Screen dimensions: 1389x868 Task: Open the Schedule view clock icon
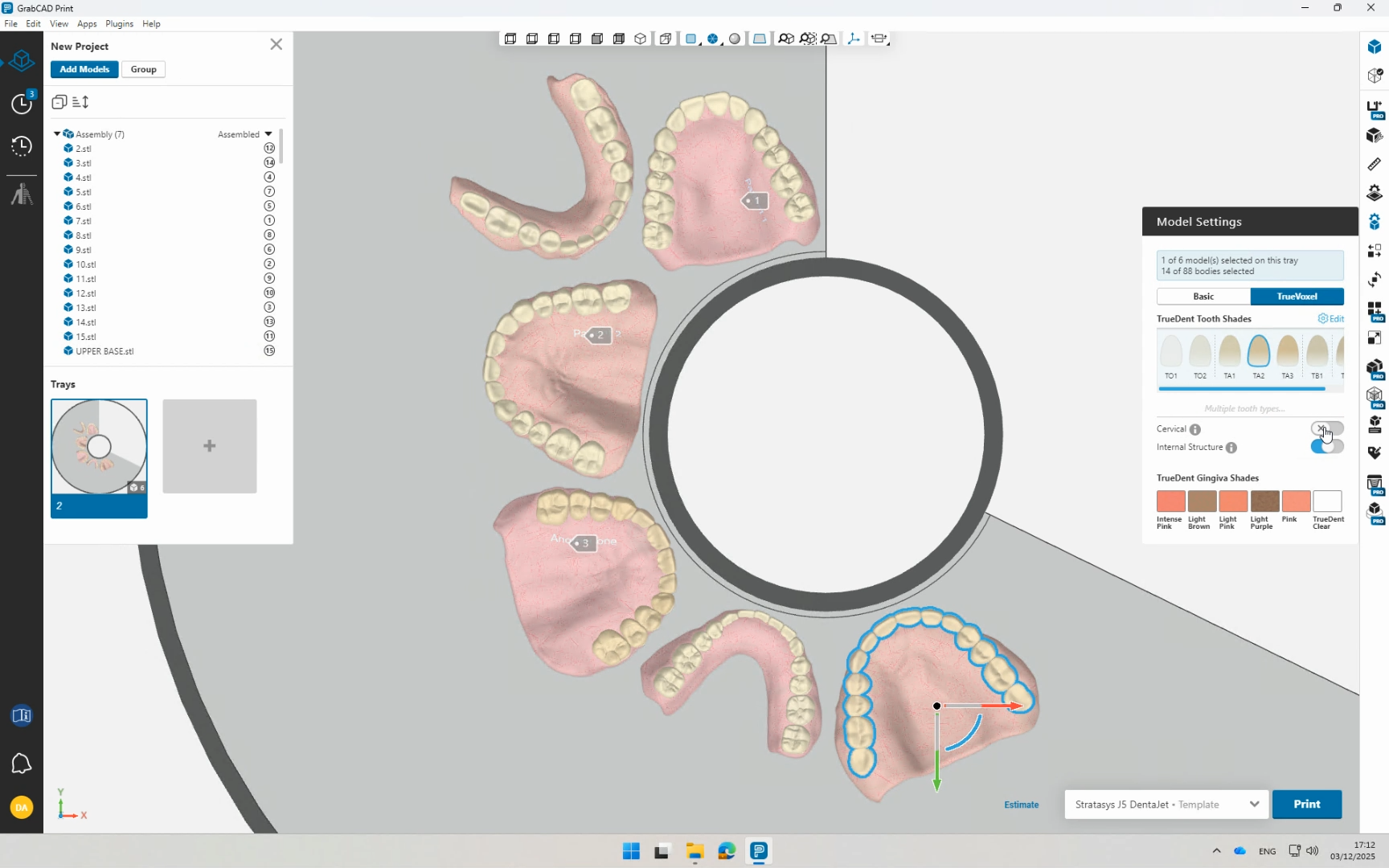click(22, 104)
